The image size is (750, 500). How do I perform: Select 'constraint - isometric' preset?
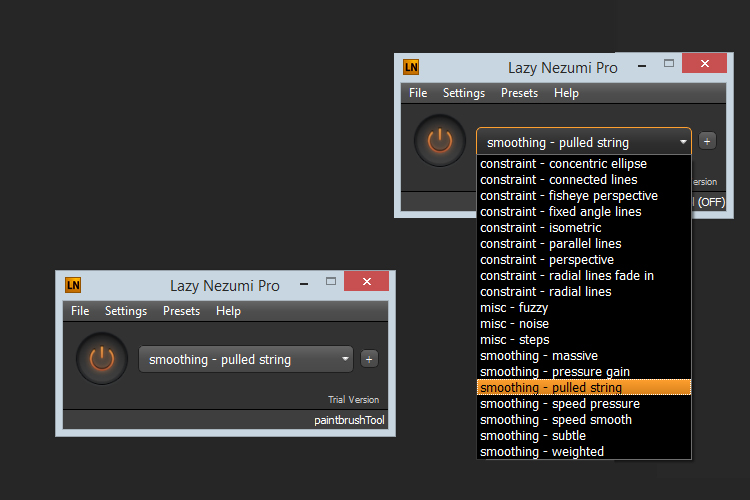pos(584,228)
